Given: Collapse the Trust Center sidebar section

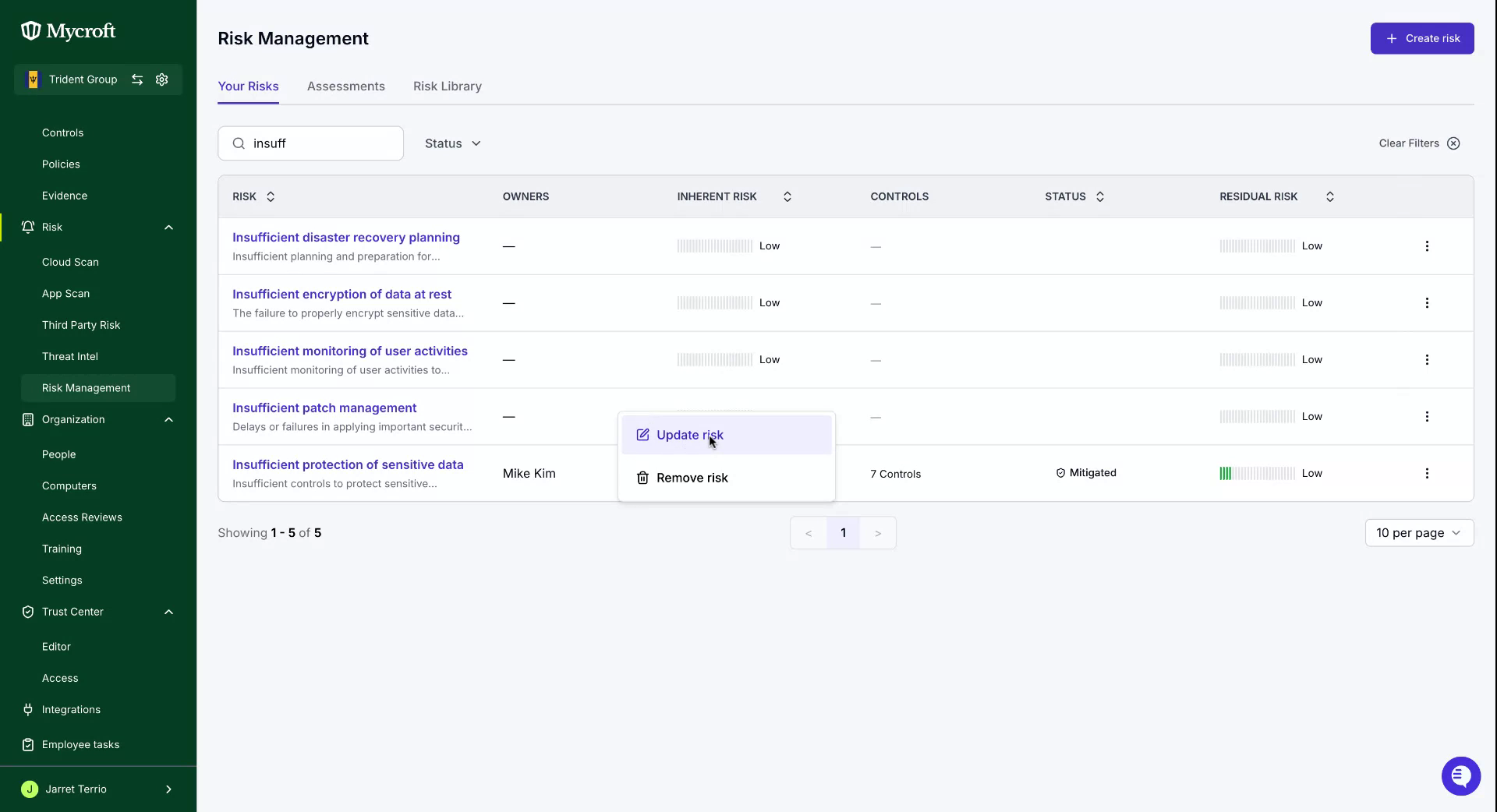Looking at the screenshot, I should click(x=168, y=612).
